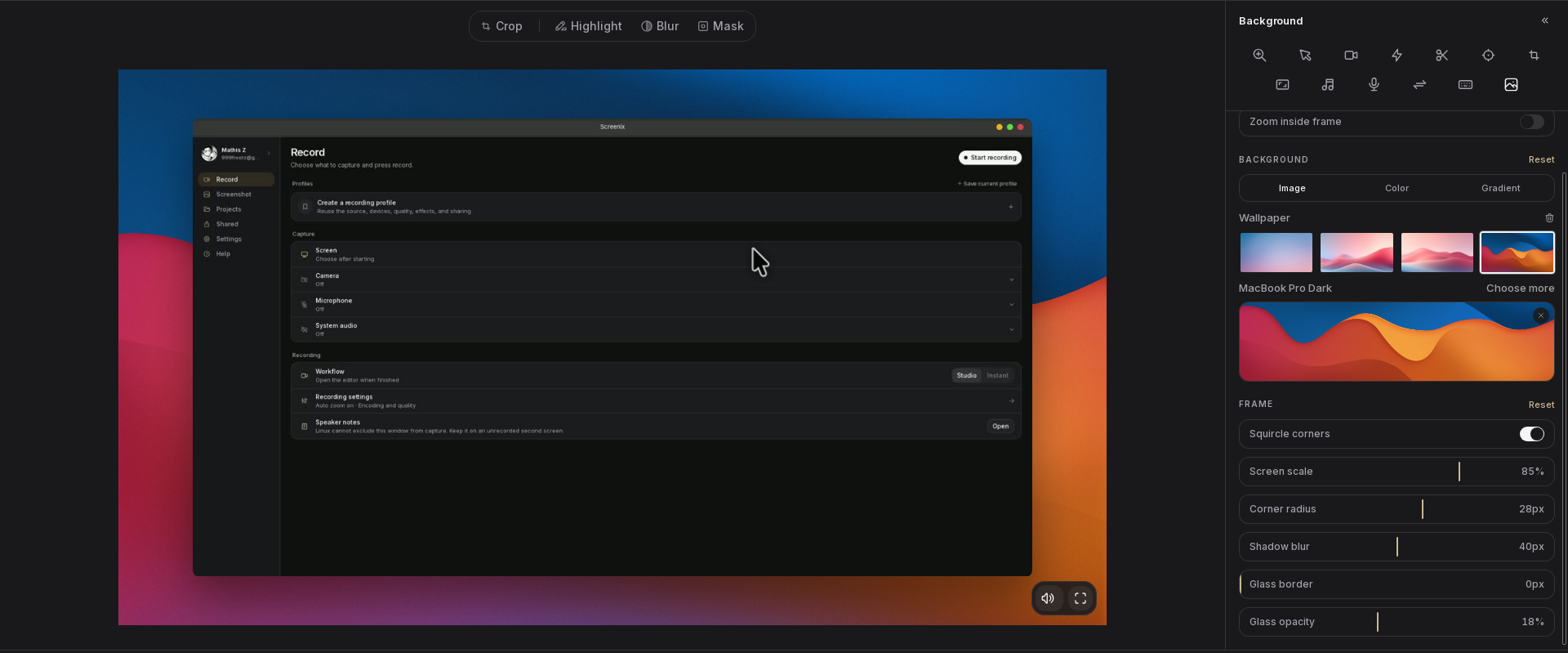Viewport: 1568px width, 653px height.
Task: Activate the Blur tool
Action: click(660, 26)
